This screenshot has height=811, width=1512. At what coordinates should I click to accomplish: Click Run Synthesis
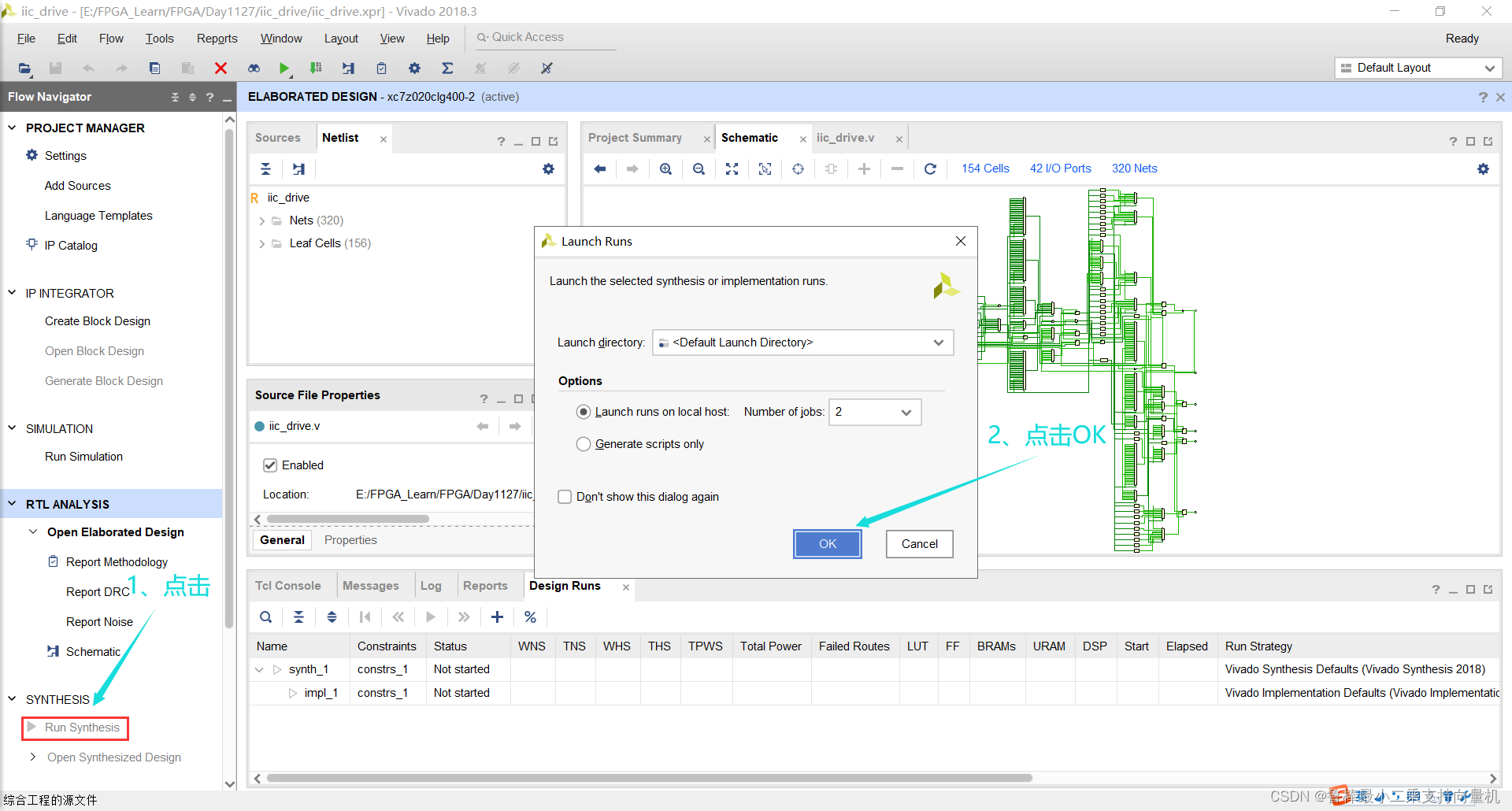click(82, 728)
